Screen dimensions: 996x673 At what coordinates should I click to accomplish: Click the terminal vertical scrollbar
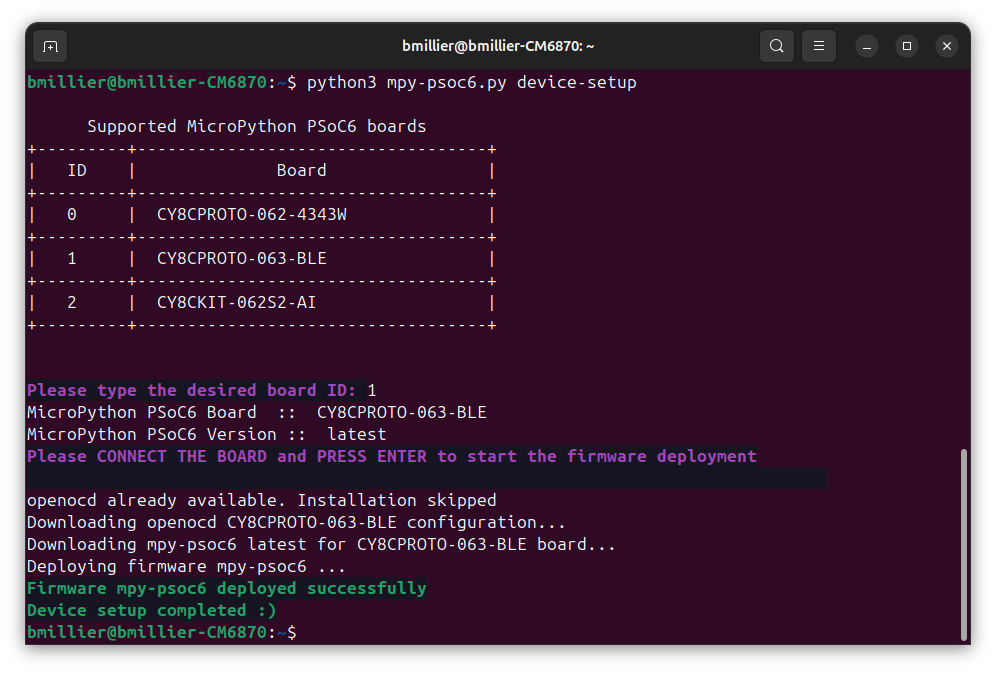(964, 545)
